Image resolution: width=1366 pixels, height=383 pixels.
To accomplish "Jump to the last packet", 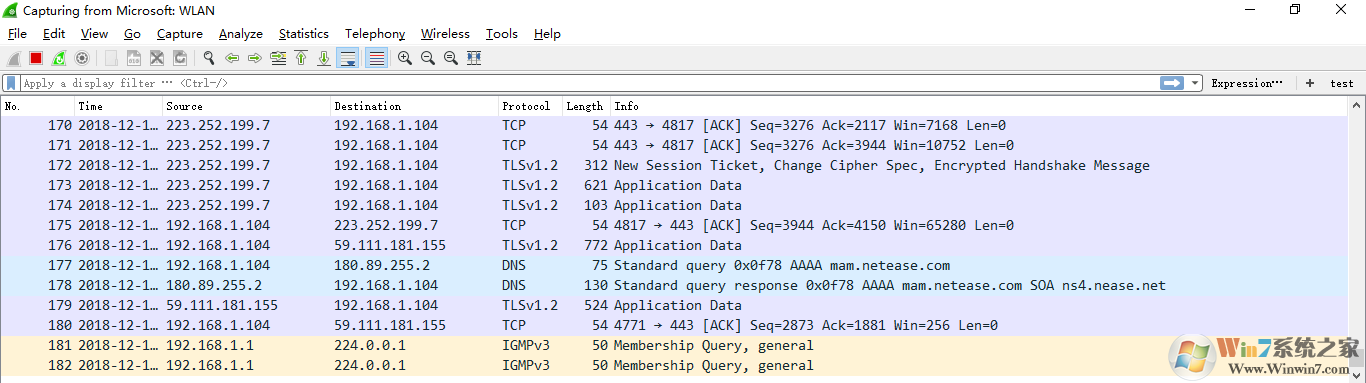I will [324, 58].
